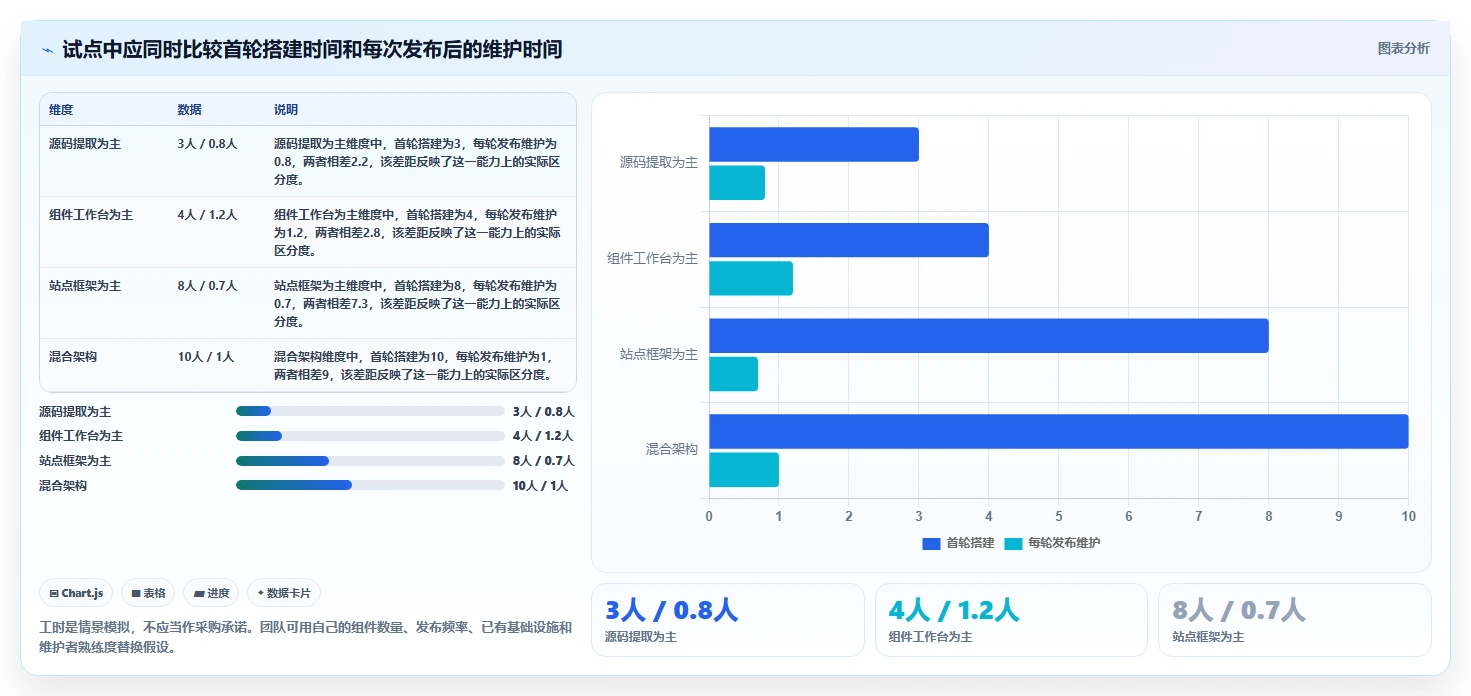
Task: Click the 站点框架为主 progress bar
Action: 370,461
